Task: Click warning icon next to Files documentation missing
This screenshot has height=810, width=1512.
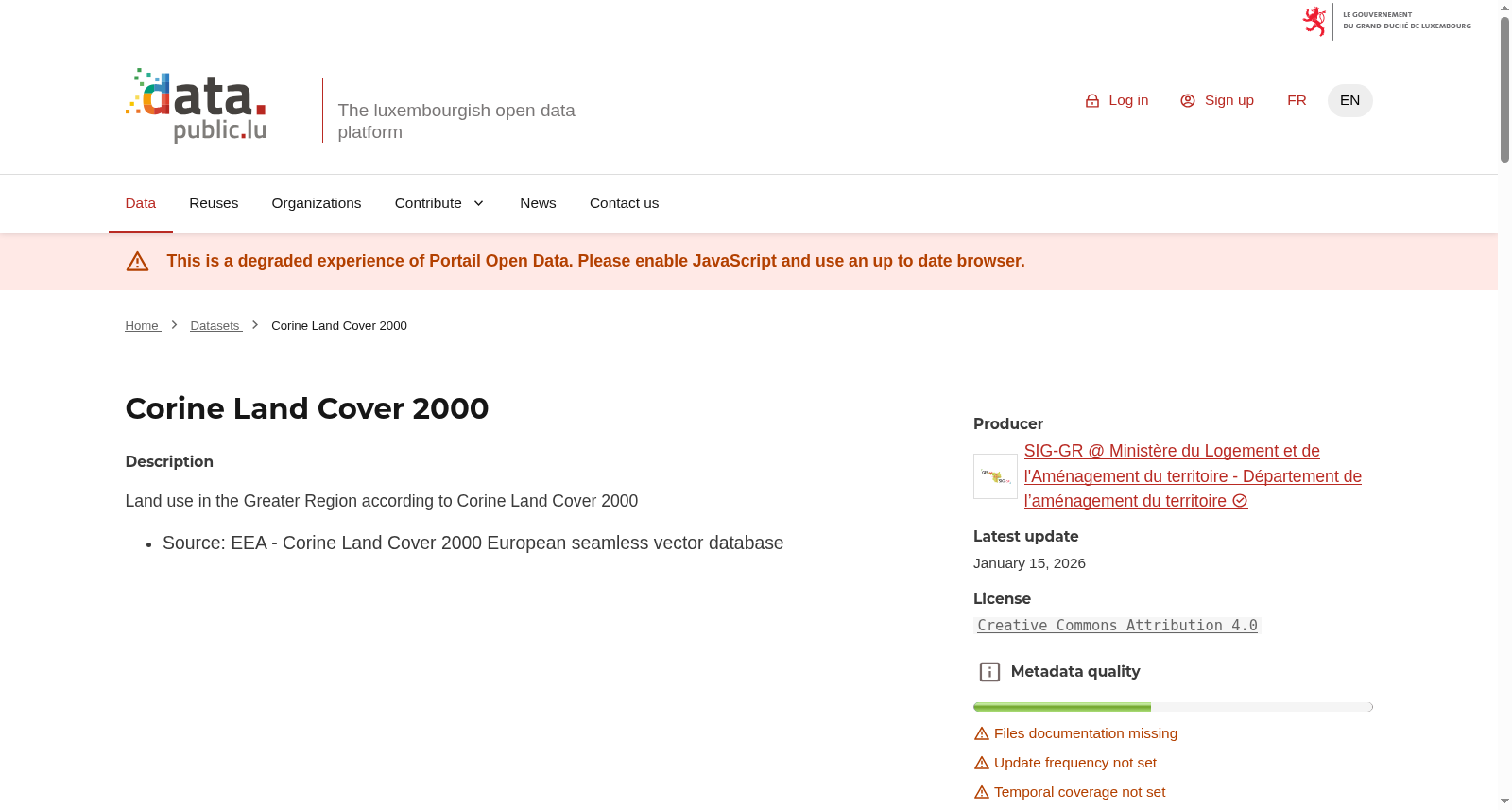Action: click(x=982, y=734)
